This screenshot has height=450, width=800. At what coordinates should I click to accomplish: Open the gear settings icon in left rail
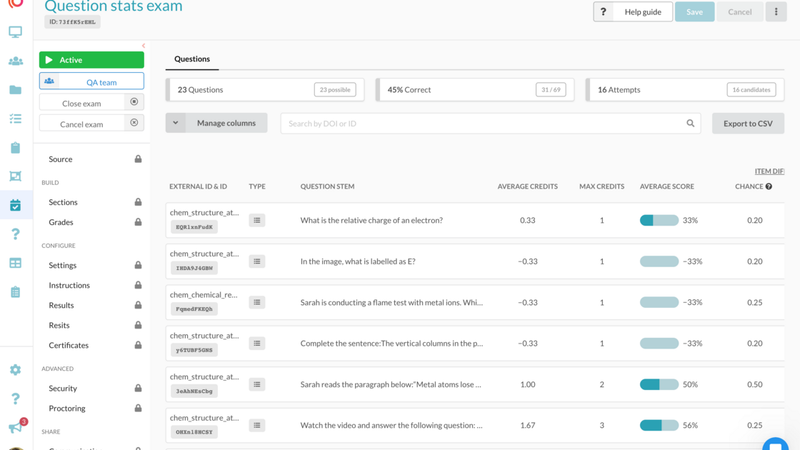[x=15, y=369]
